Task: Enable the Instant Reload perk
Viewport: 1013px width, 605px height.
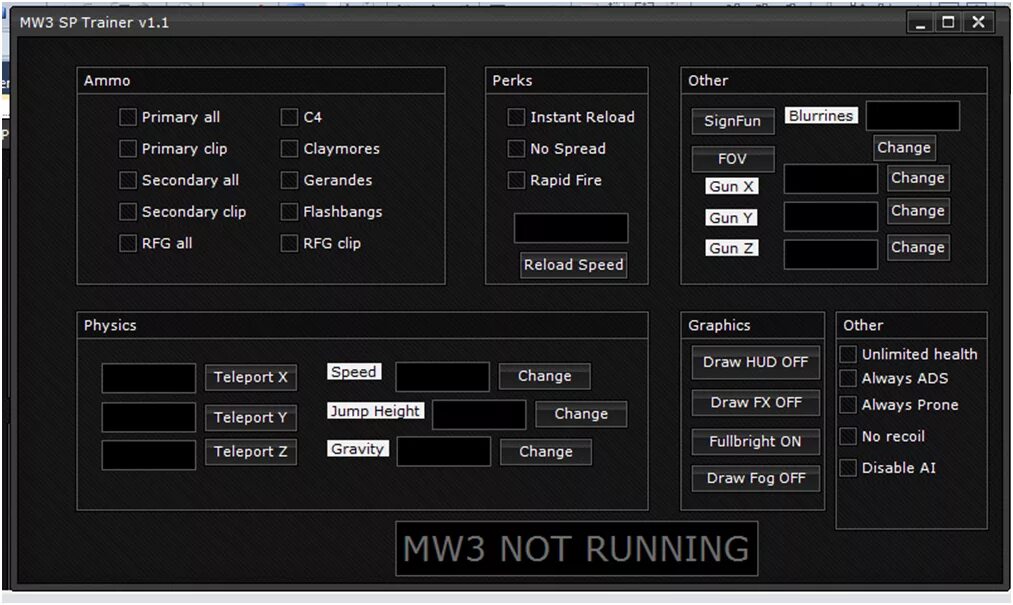Action: (516, 117)
